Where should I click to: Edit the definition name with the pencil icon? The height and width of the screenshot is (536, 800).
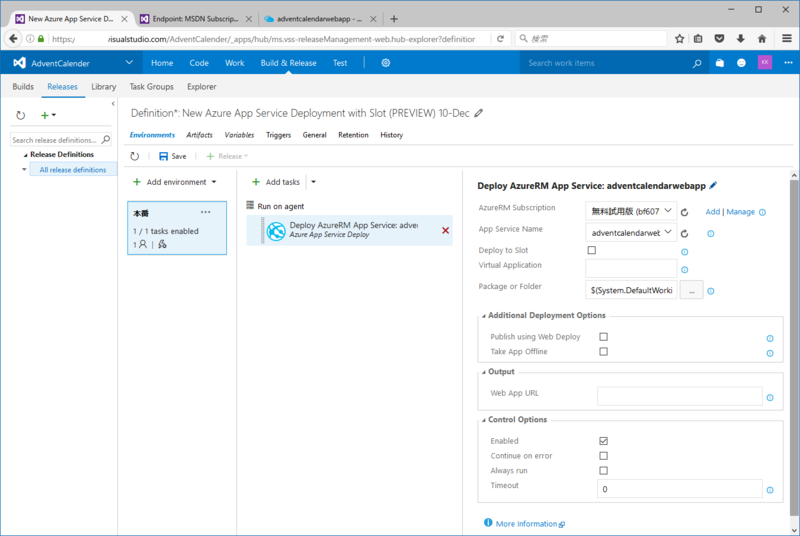[478, 113]
